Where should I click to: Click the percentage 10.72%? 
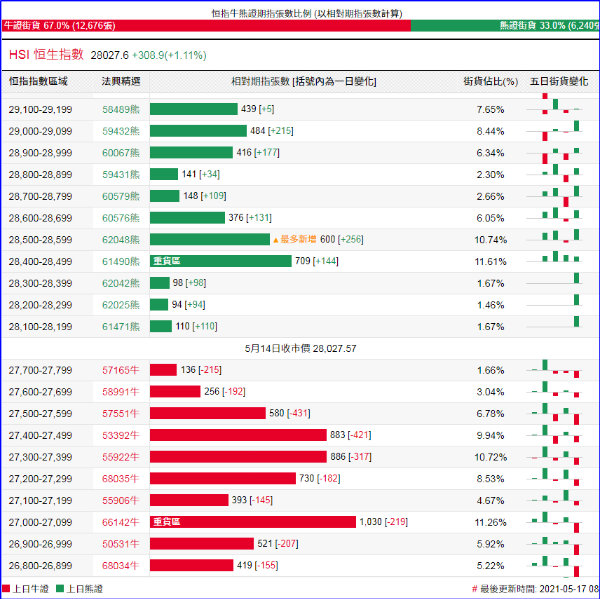pos(491,457)
